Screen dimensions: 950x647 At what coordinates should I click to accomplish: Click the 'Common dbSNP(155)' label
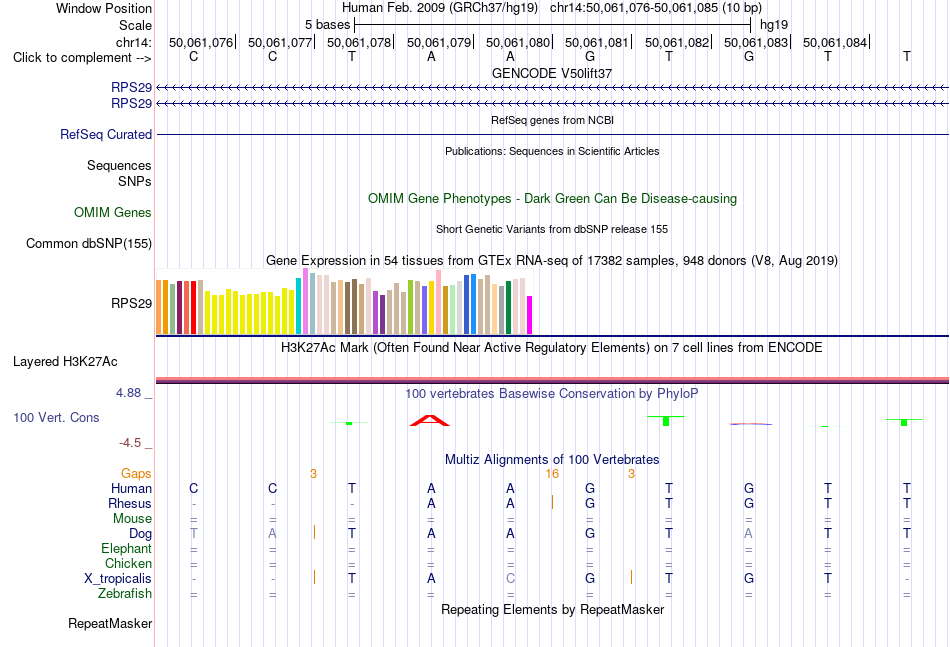click(89, 244)
